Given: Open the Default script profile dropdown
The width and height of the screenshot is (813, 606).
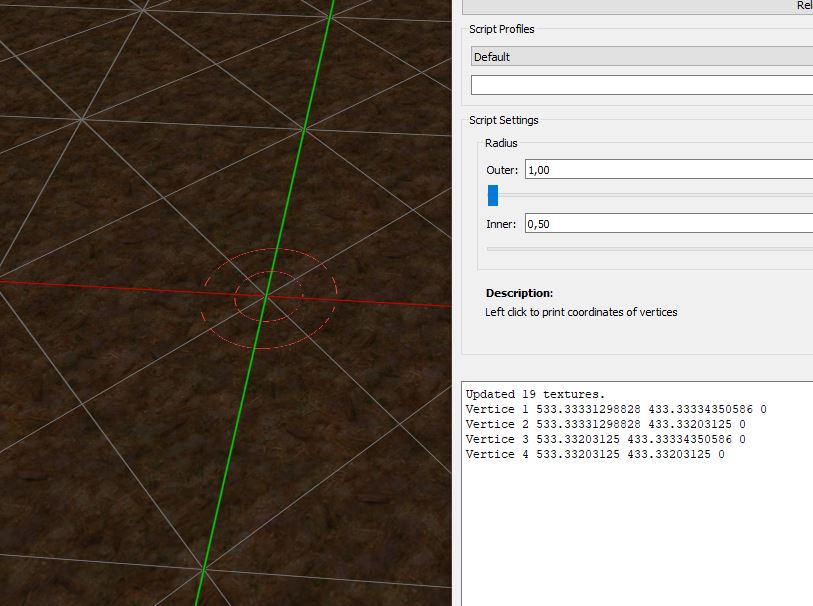Looking at the screenshot, I should click(x=642, y=57).
